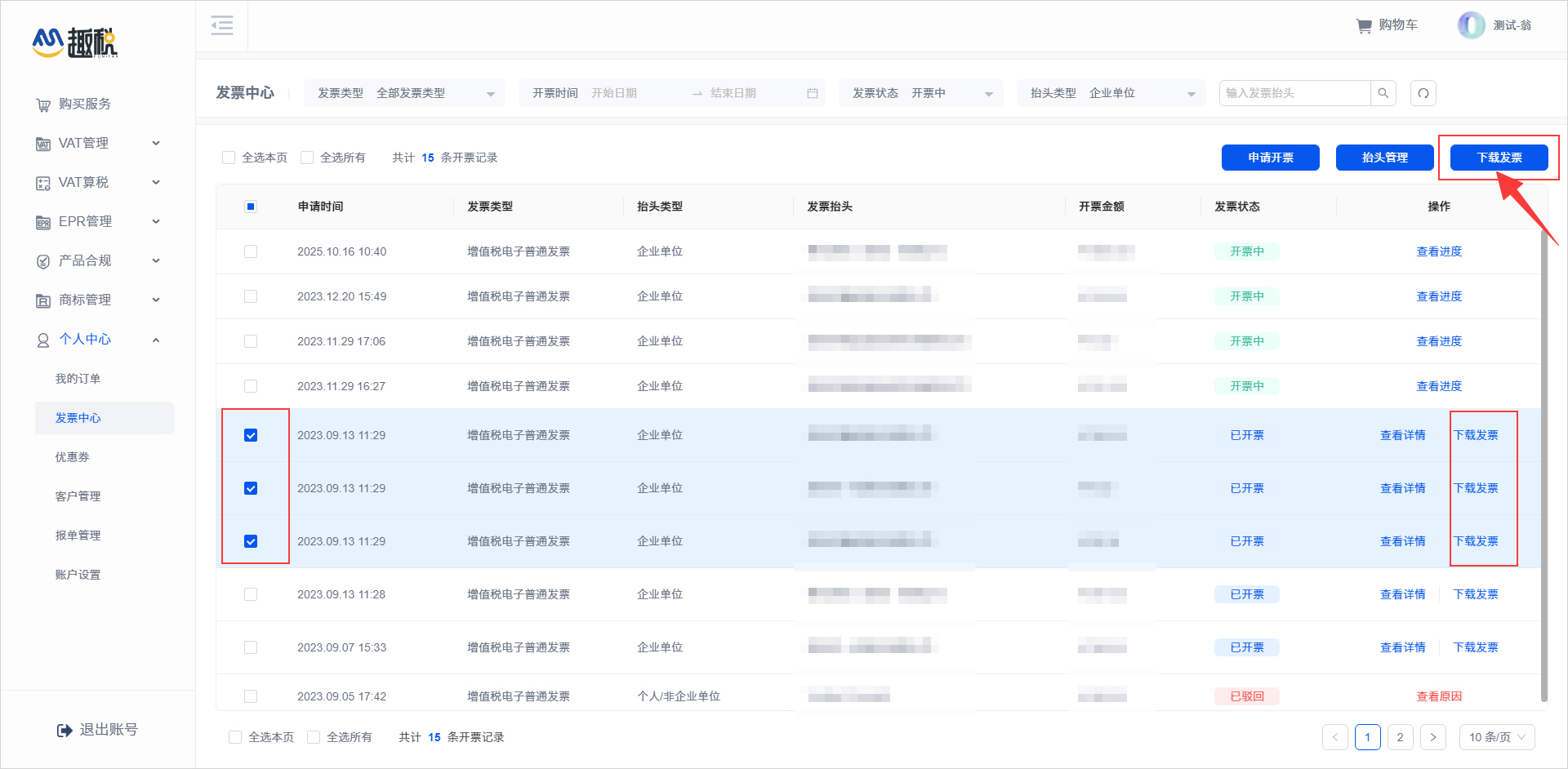Click the sidebar collapse icon at top left
The height and width of the screenshot is (769, 1568).
tap(221, 25)
